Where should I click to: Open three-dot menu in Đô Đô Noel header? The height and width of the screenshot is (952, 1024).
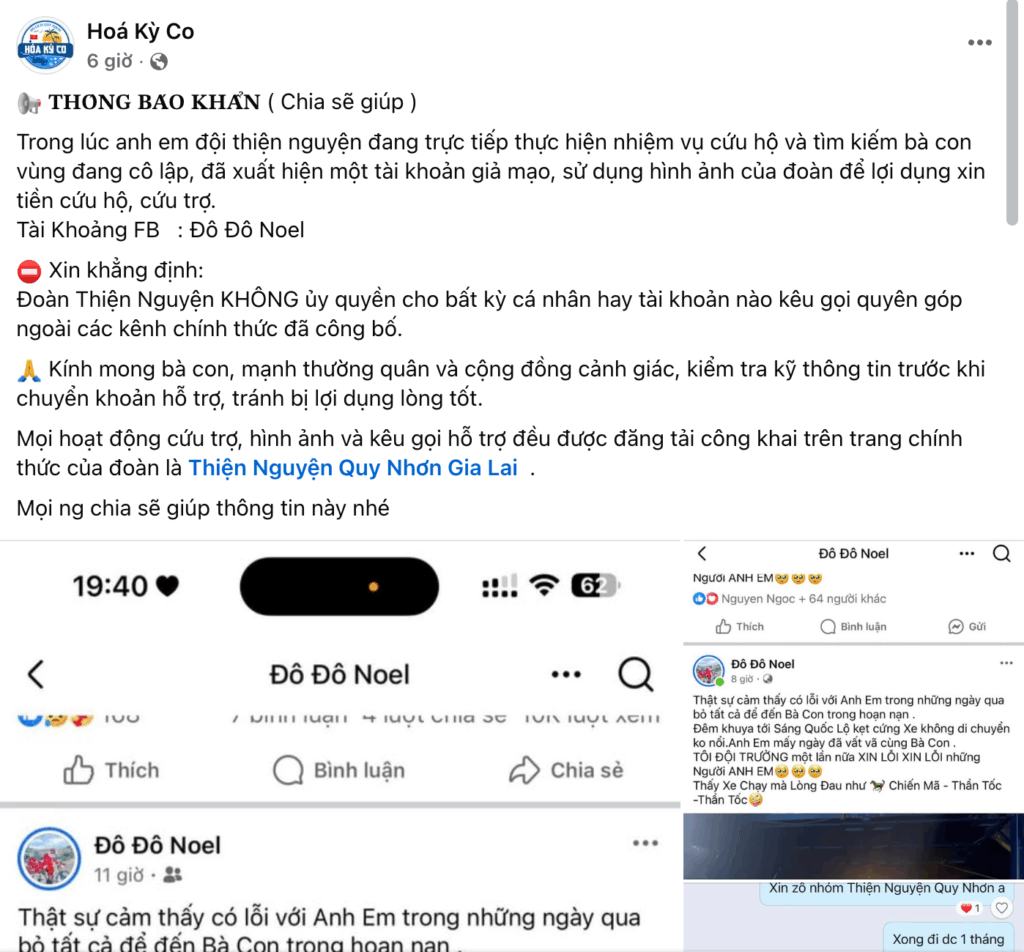tap(566, 674)
